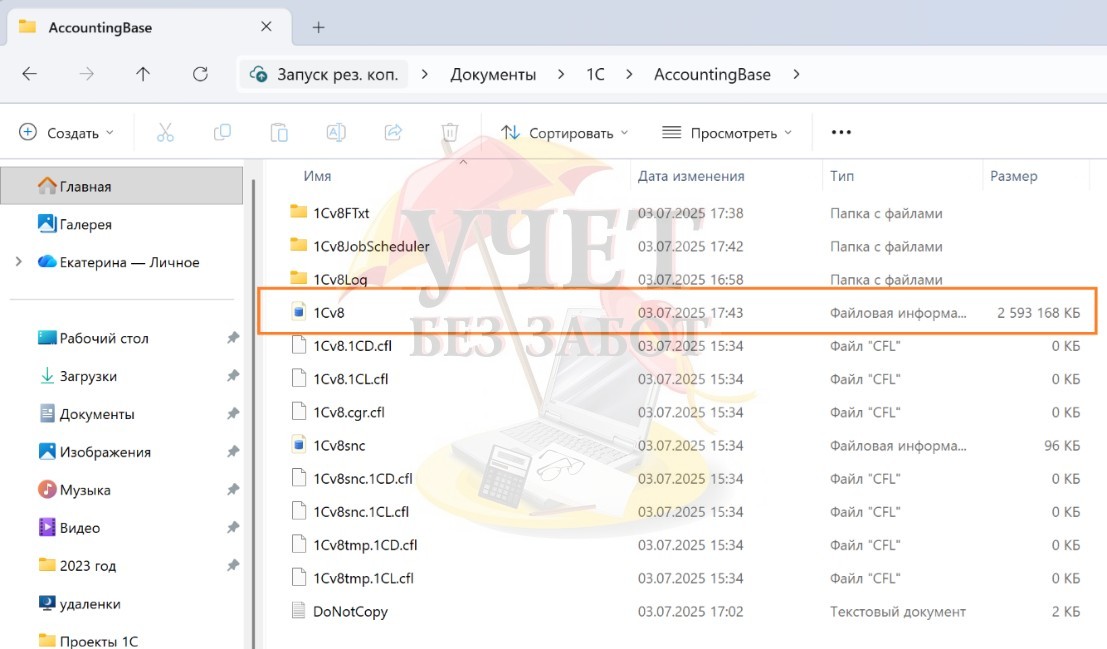Image resolution: width=1107 pixels, height=649 pixels.
Task: Click the Share icon in toolbar
Action: coord(393,132)
